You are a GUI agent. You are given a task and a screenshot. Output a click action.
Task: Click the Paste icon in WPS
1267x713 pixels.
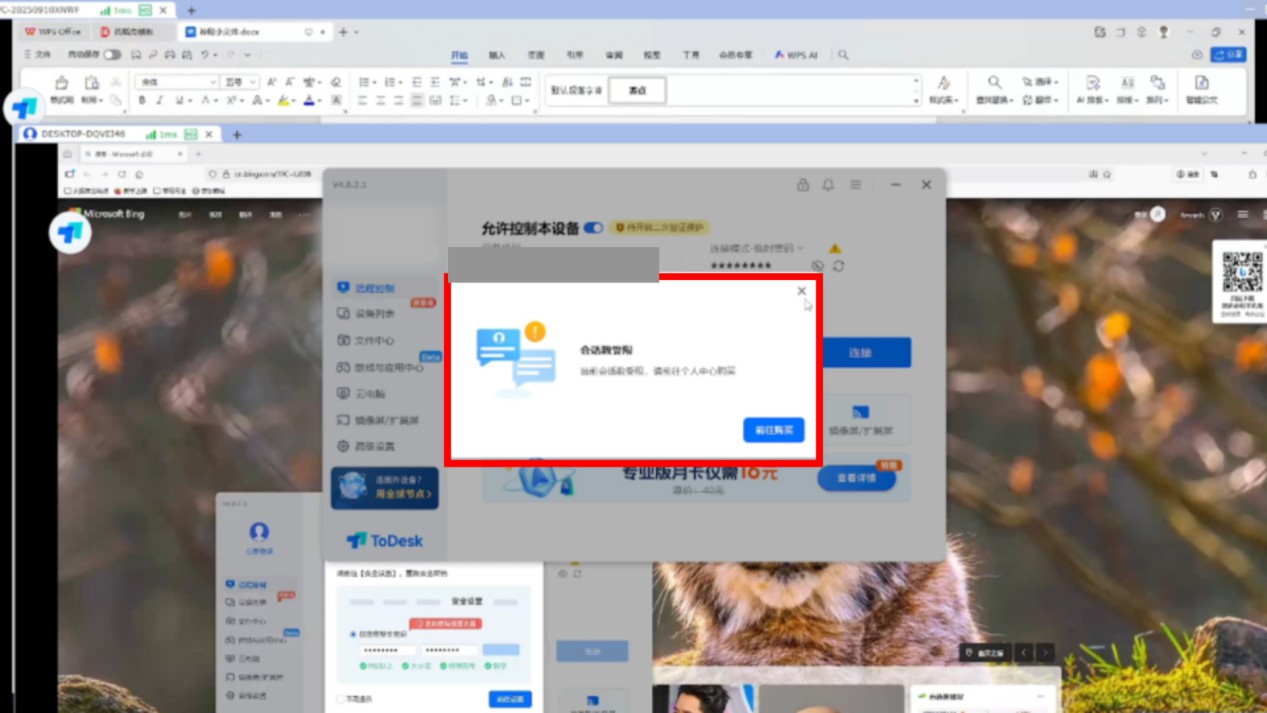click(91, 84)
